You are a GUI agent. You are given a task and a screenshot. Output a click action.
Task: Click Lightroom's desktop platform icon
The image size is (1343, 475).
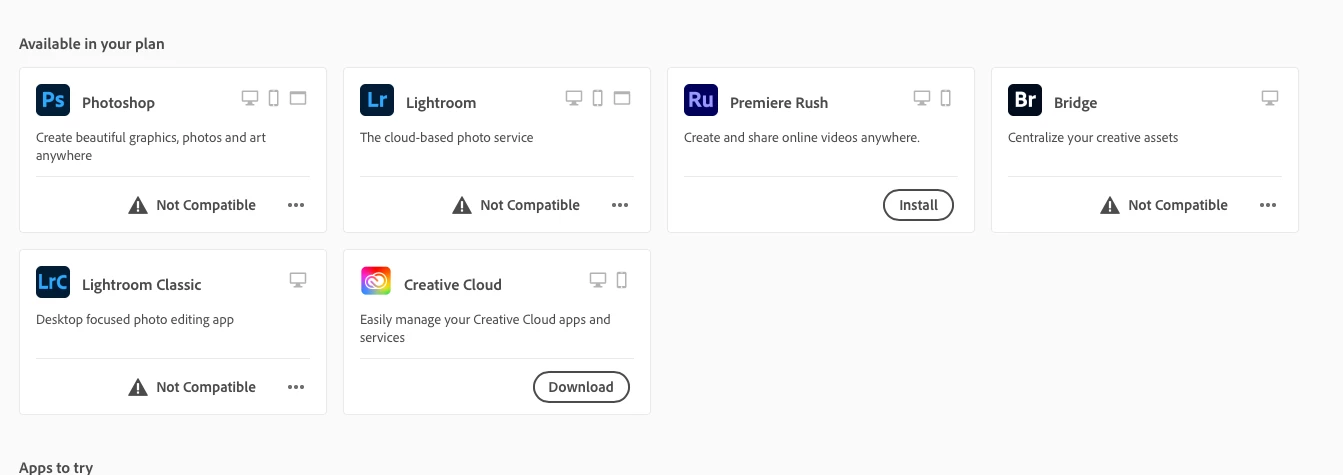tap(574, 98)
